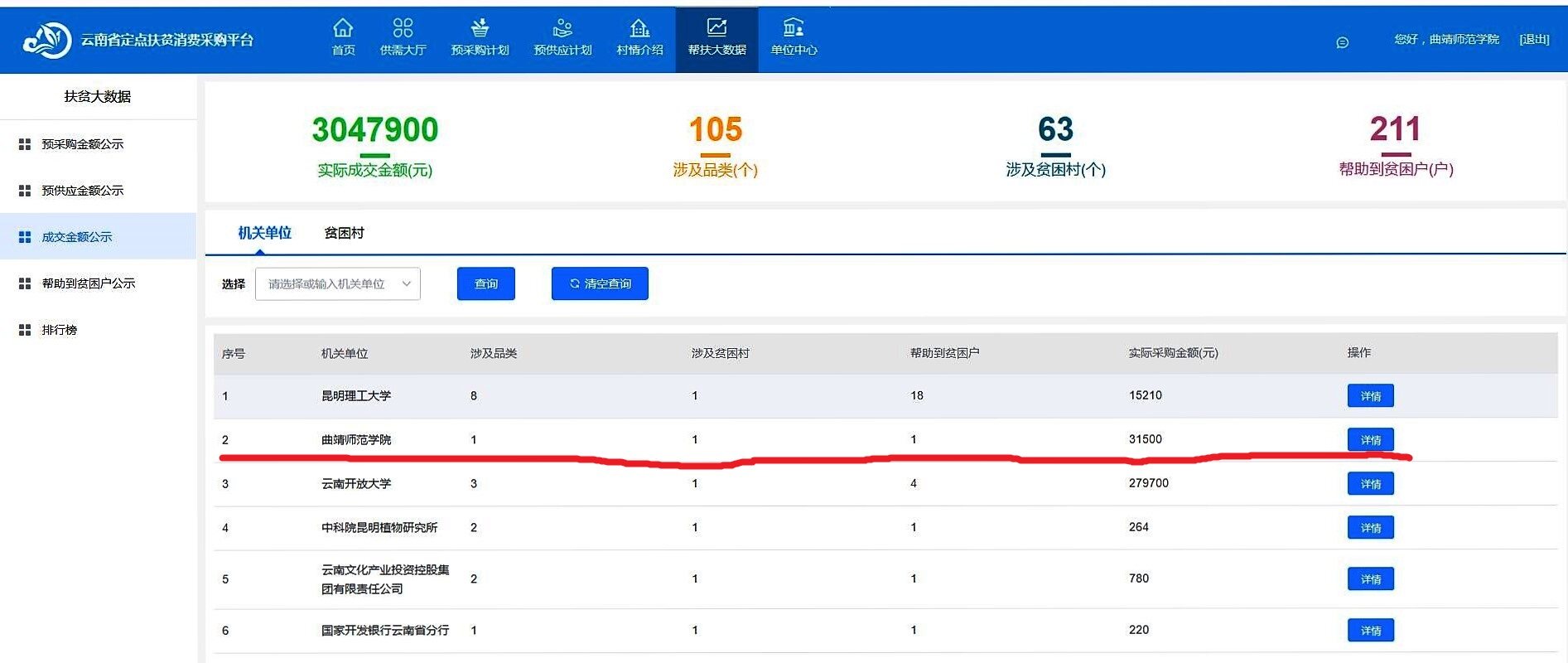Click the 退出 logout link
The width and height of the screenshot is (1568, 663).
[1534, 40]
